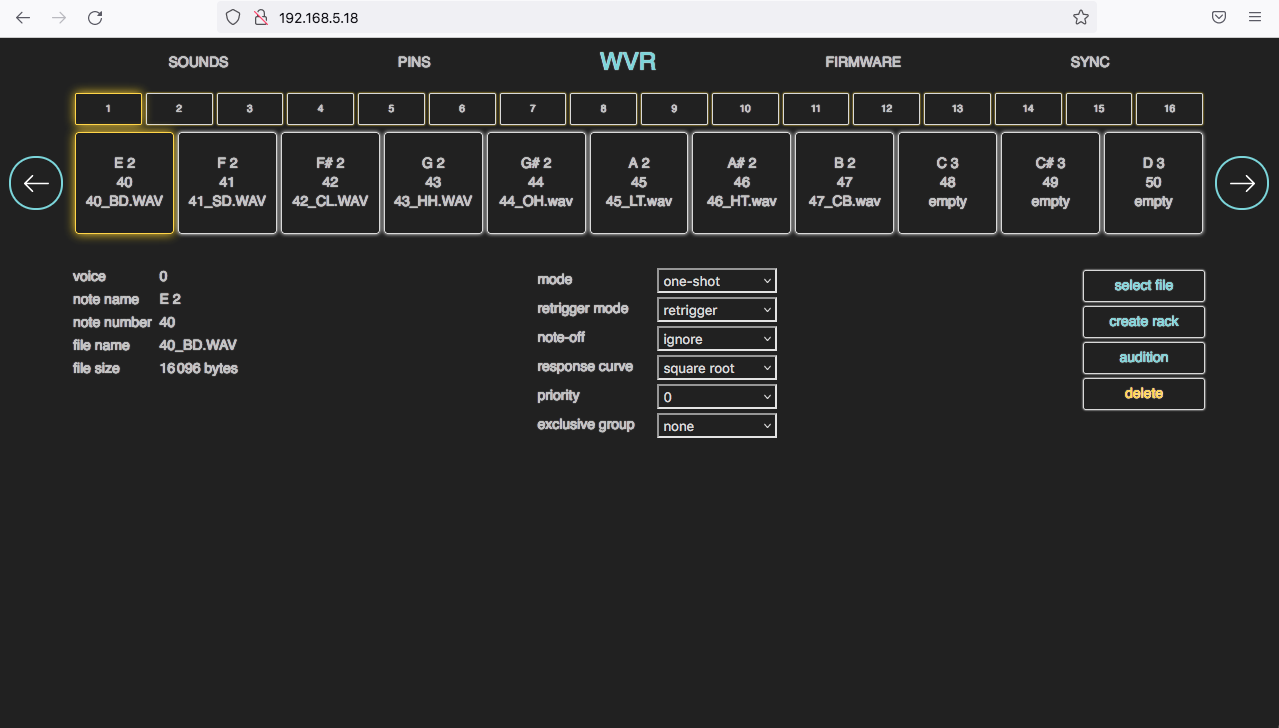This screenshot has width=1279, height=728.
Task: Open the PINS tab
Action: [414, 62]
